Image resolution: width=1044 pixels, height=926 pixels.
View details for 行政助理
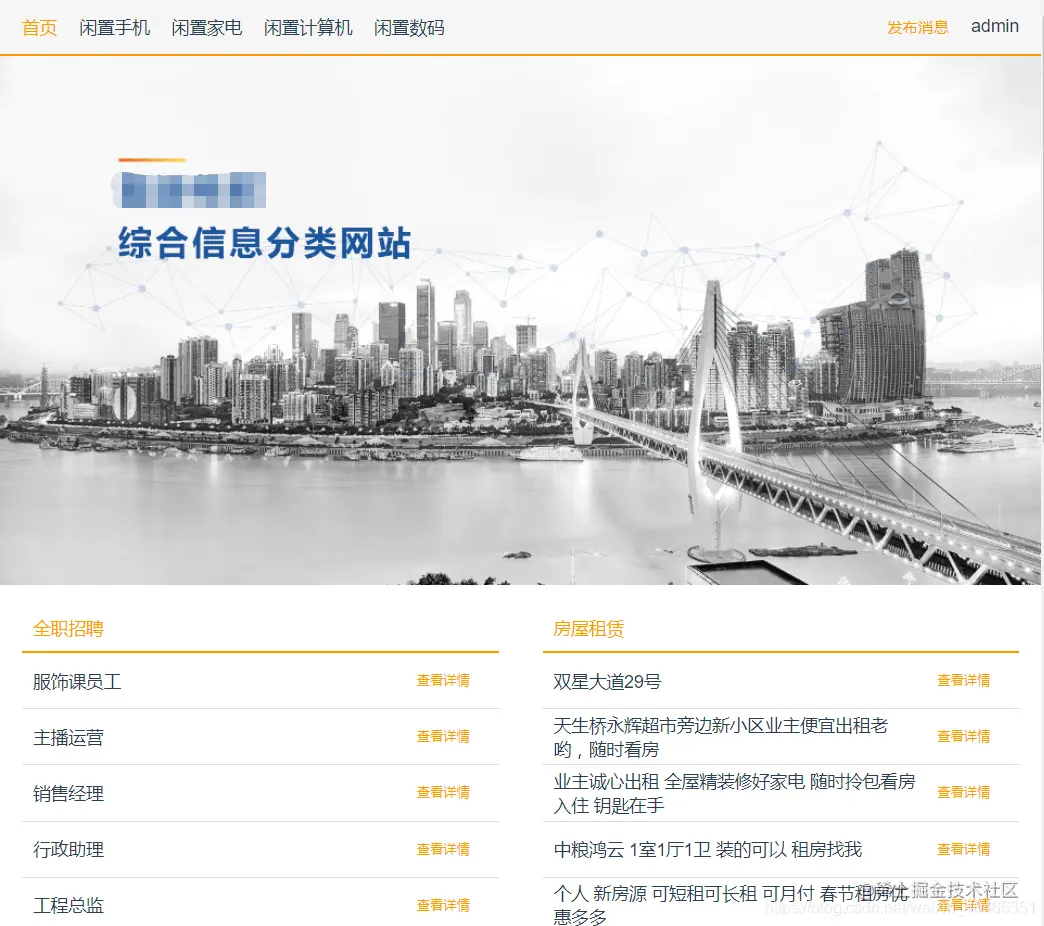coord(443,849)
